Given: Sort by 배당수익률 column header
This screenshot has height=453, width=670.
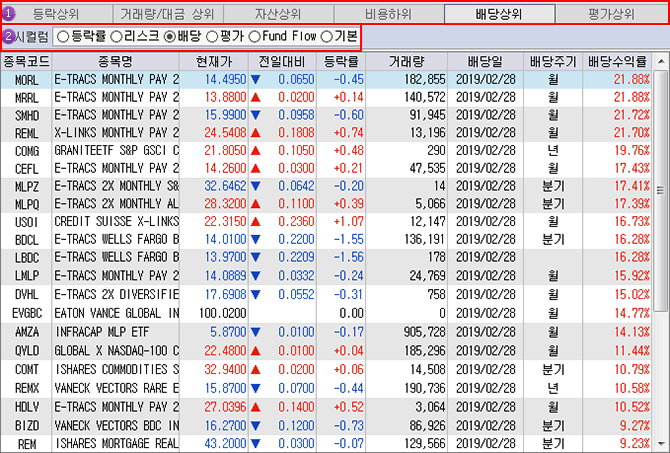Looking at the screenshot, I should (x=617, y=62).
